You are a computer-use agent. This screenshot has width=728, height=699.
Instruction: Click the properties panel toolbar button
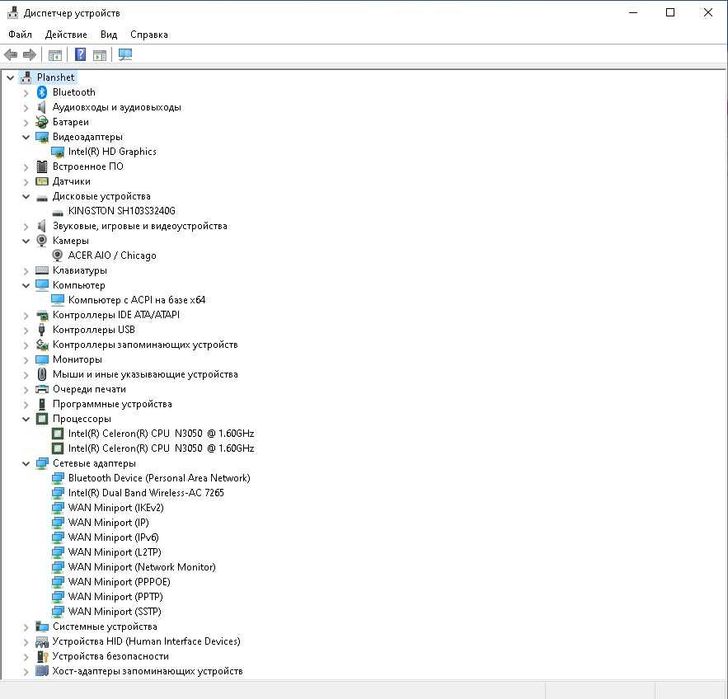55,55
